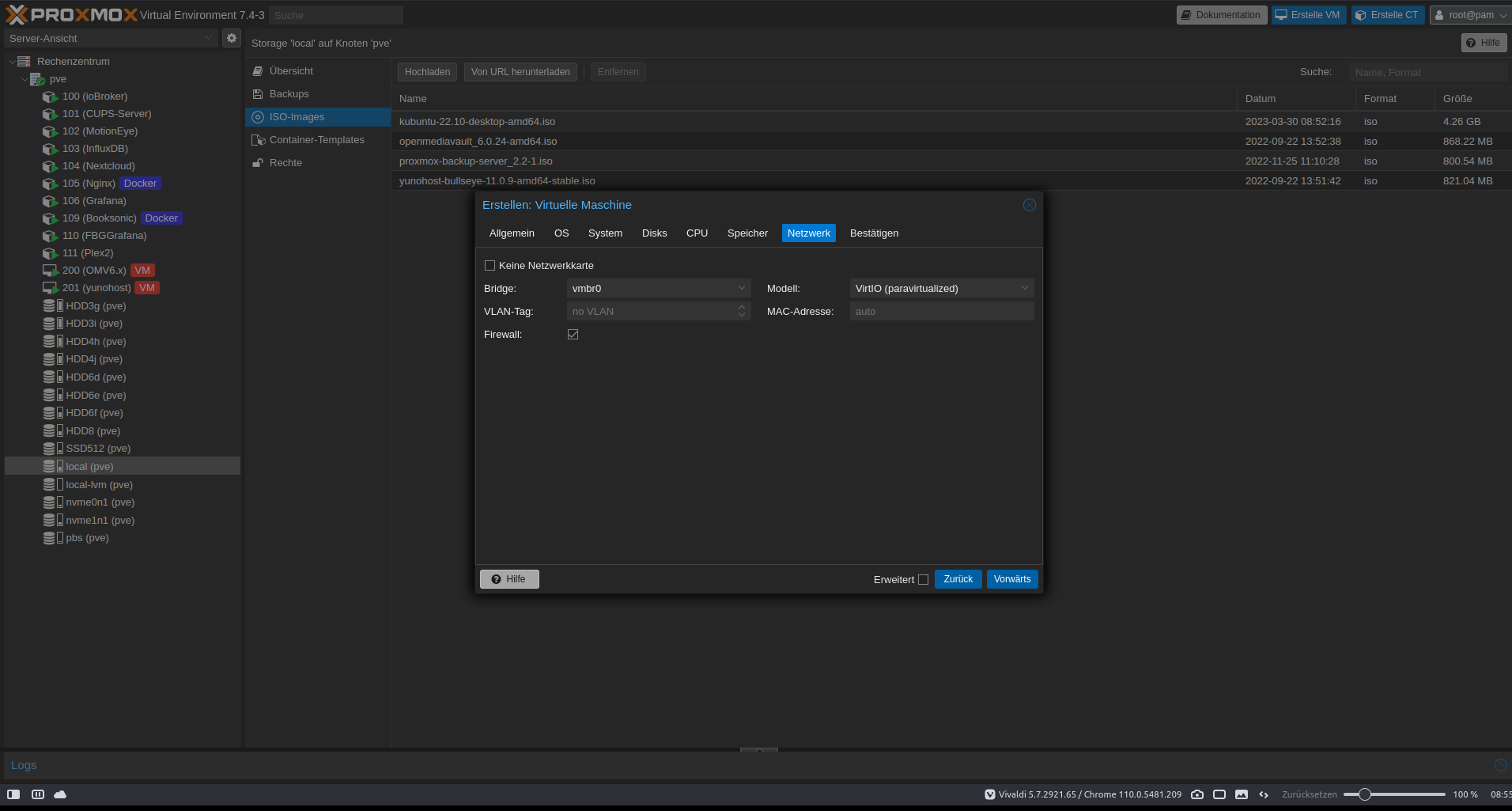1512x811 pixels.
Task: Switch to the Disks tab
Action: [654, 233]
